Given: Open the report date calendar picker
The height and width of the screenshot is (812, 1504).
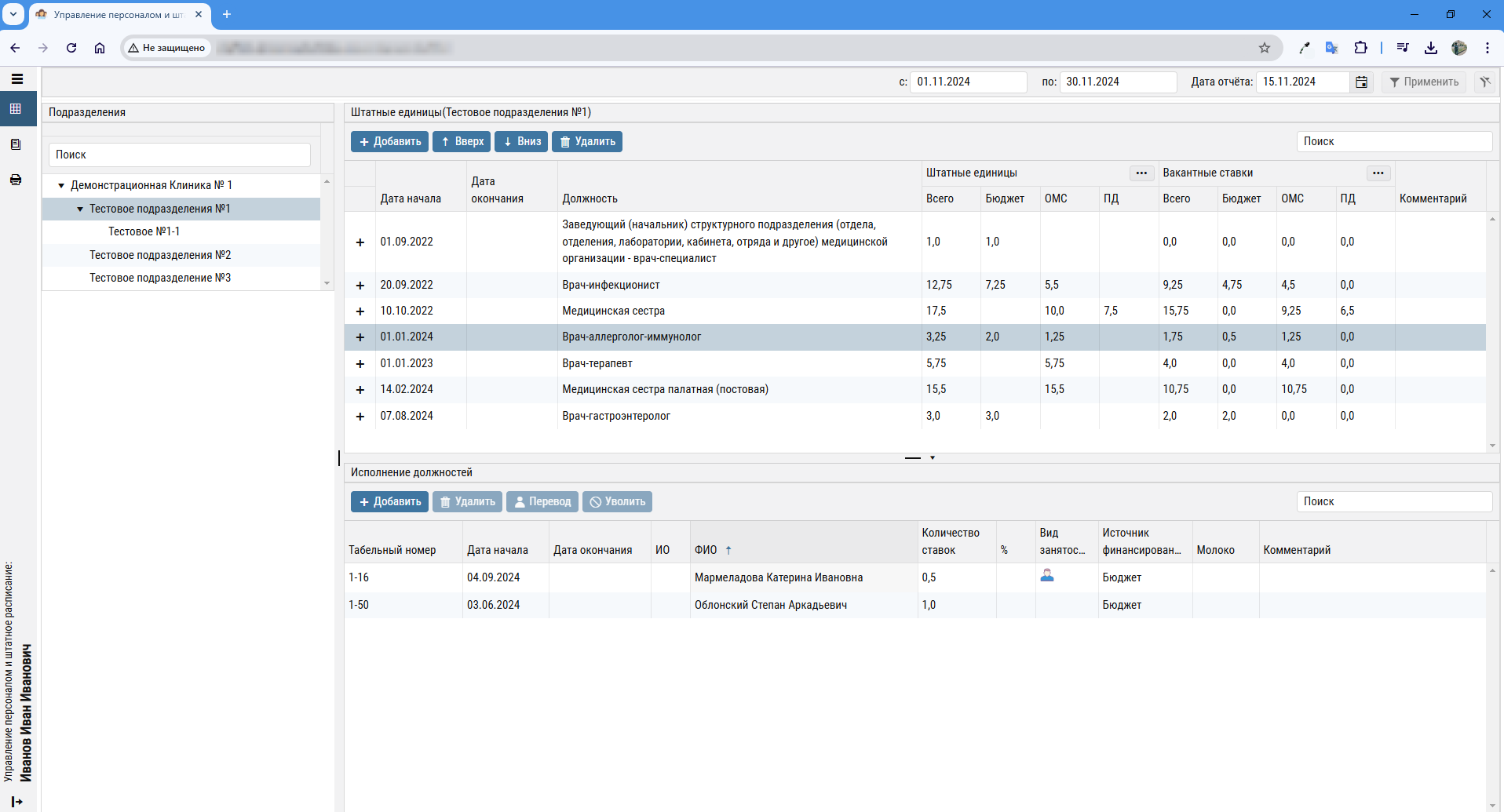Looking at the screenshot, I should 1362,82.
